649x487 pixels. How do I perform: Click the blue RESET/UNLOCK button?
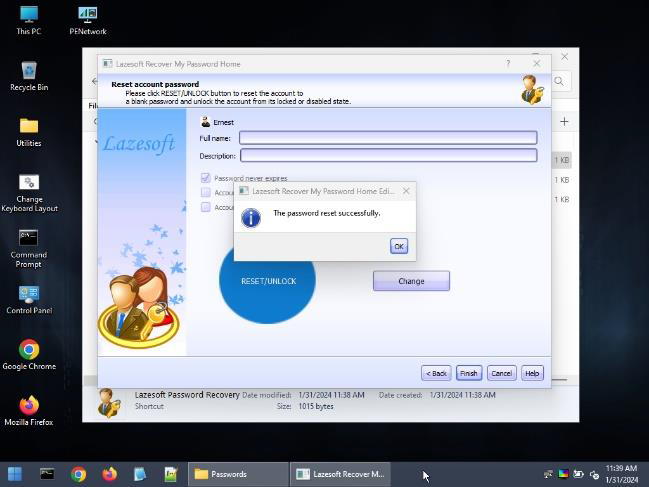pyautogui.click(x=267, y=281)
